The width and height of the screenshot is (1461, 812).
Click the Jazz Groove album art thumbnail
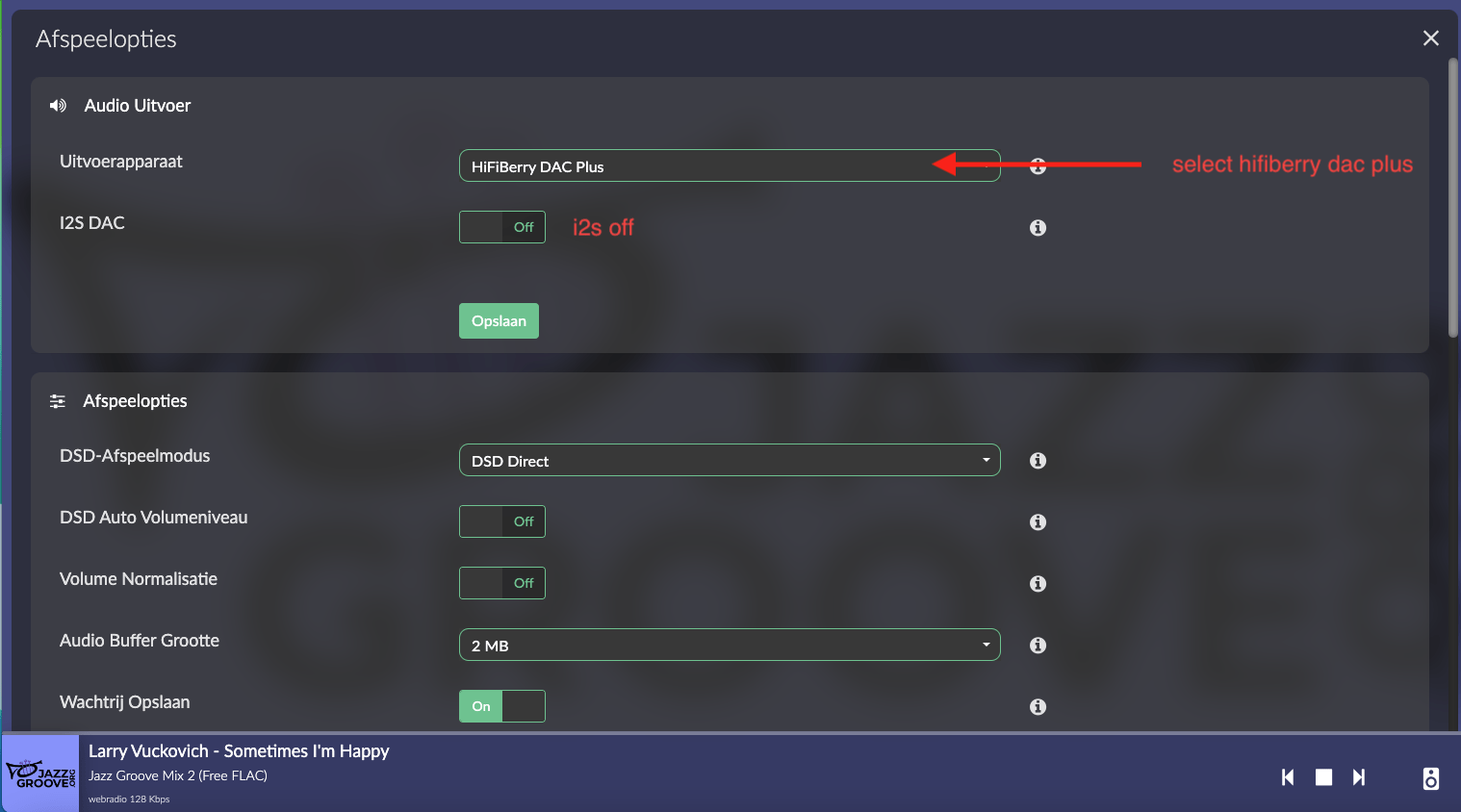(x=40, y=774)
